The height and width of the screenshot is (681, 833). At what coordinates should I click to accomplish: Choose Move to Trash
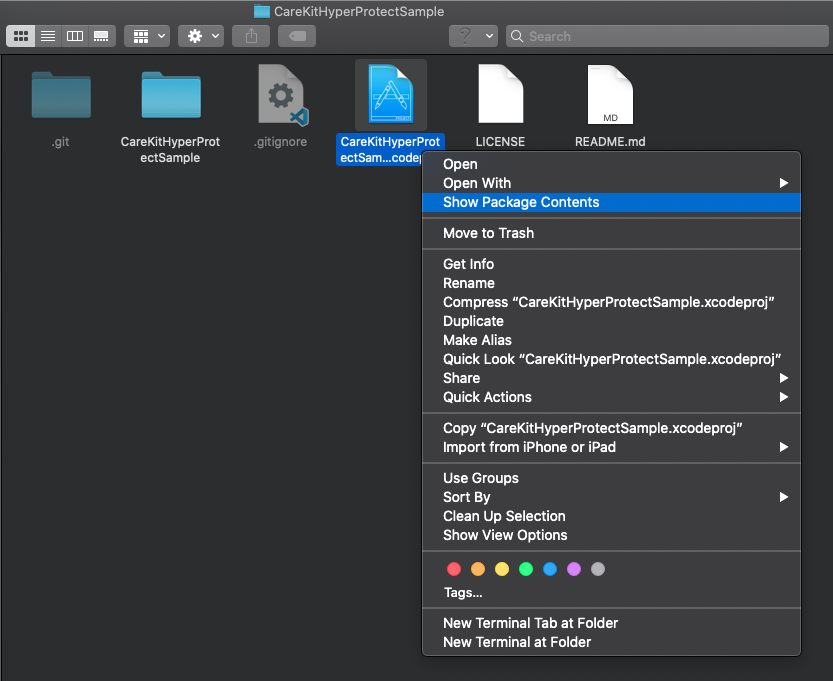(x=611, y=233)
